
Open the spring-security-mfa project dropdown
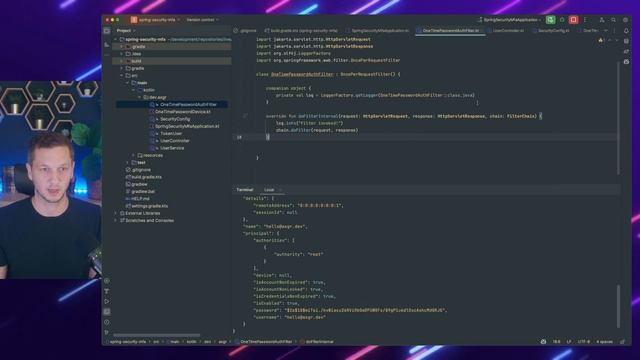tap(159, 20)
